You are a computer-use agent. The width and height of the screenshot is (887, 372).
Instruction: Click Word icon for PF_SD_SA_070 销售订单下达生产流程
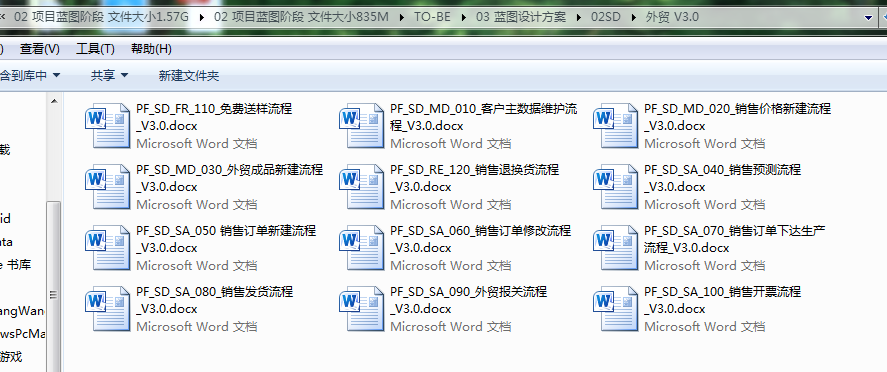(615, 248)
